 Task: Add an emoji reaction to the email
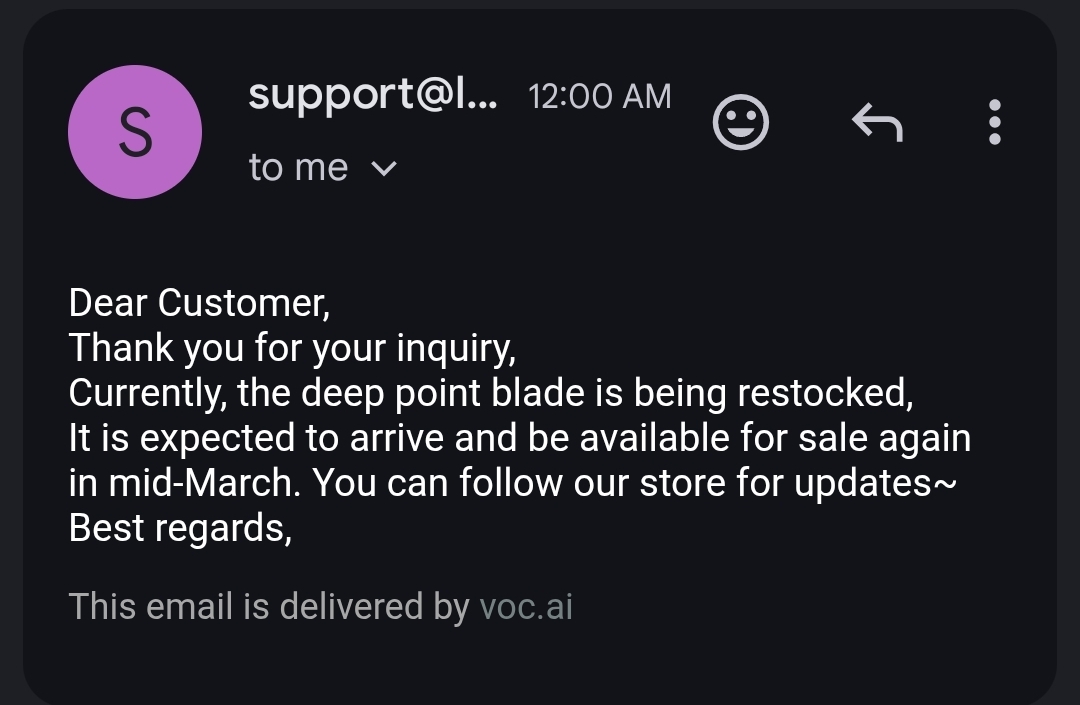tap(740, 123)
